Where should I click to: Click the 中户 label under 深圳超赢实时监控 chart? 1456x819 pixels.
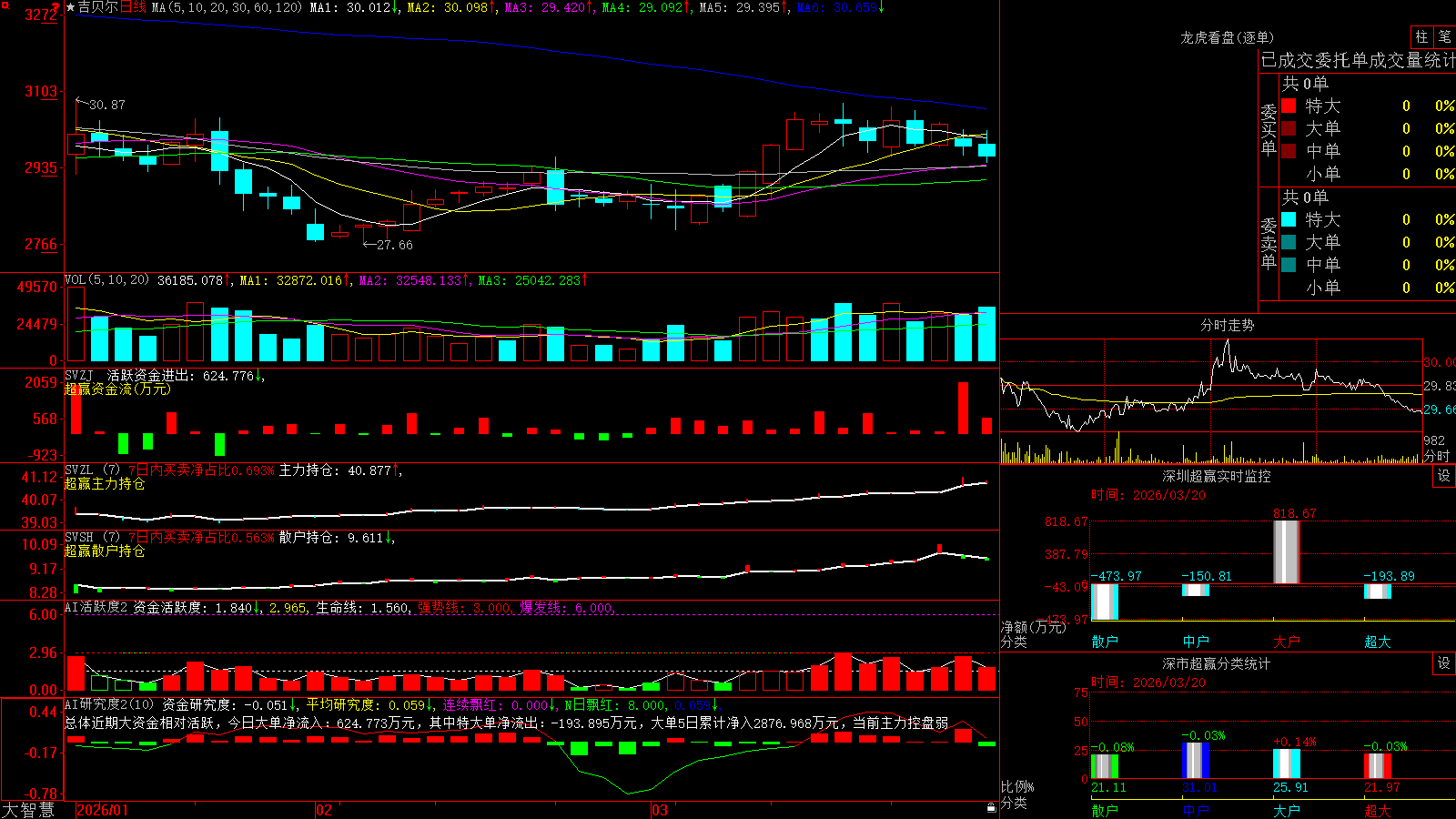[x=1196, y=642]
